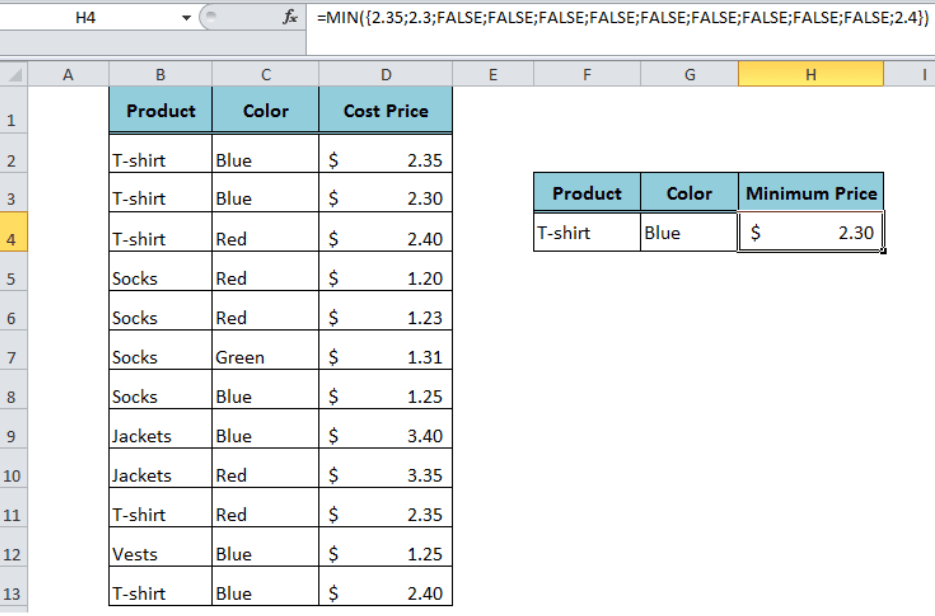This screenshot has width=935, height=616.
Task: Select the cost price 2.35 in row 2
Action: (386, 153)
